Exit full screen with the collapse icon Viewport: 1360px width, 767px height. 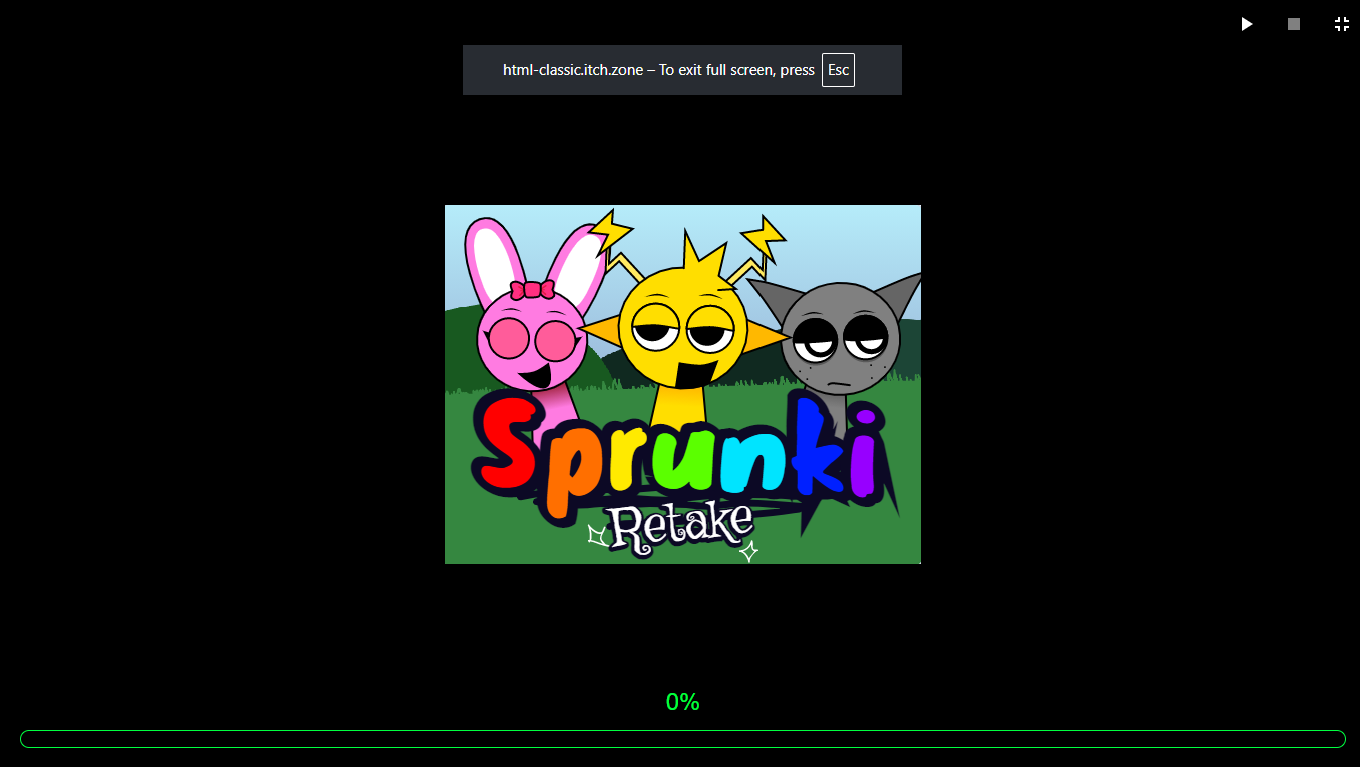pos(1342,24)
